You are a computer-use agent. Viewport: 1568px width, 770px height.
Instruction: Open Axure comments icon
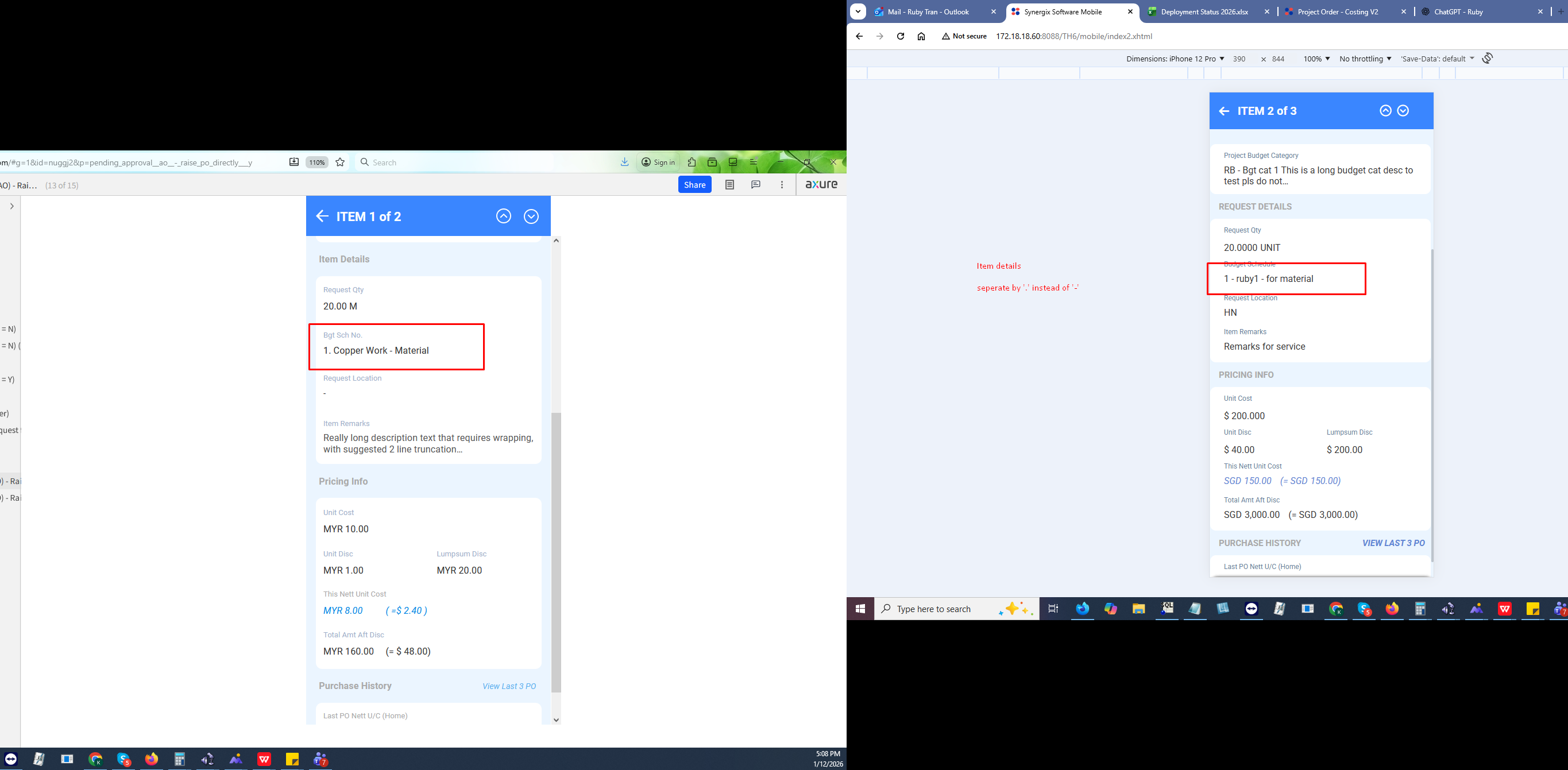click(x=755, y=184)
